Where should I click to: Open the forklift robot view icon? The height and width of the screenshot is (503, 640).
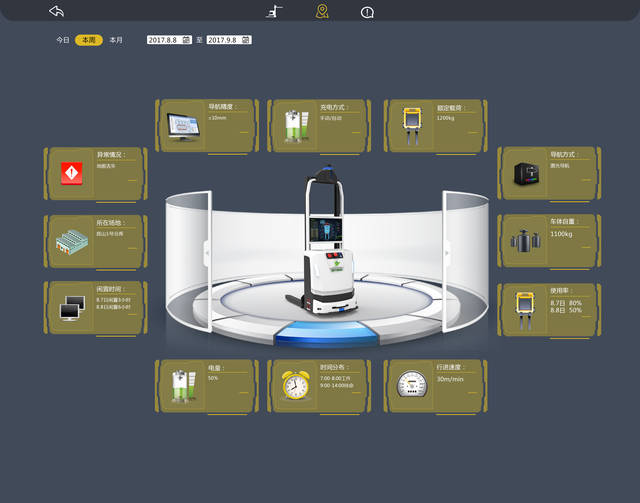pyautogui.click(x=274, y=11)
